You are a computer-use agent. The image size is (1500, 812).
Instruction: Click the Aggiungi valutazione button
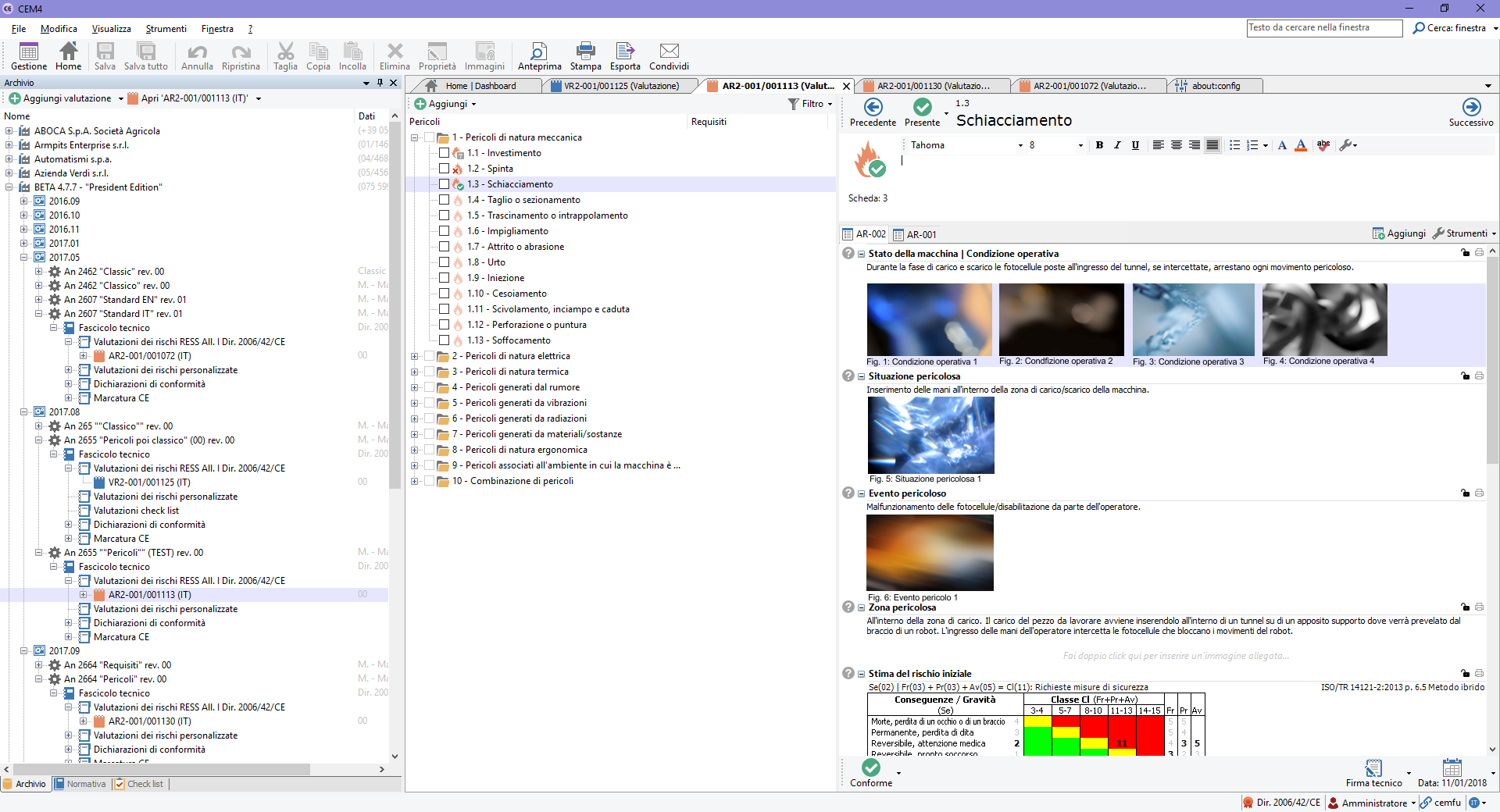coord(60,98)
